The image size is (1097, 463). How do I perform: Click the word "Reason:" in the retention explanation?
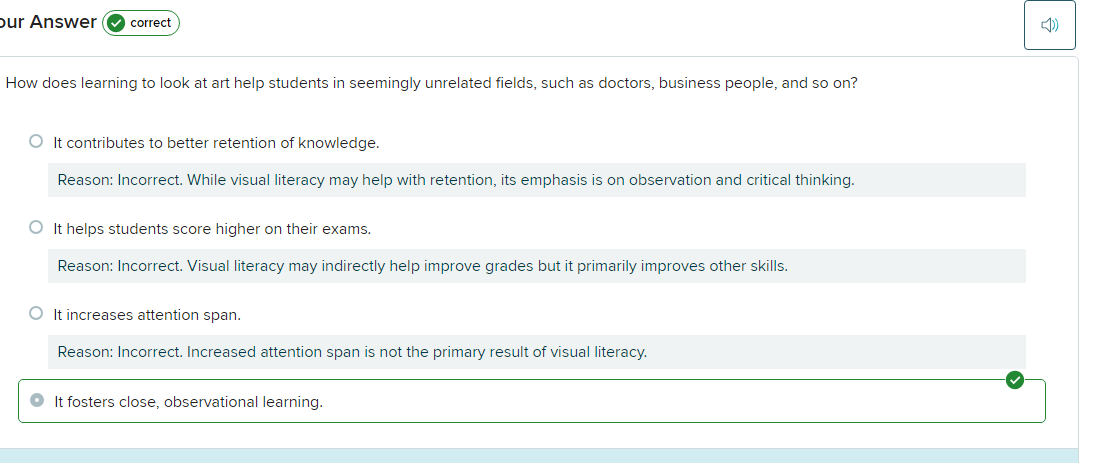[85, 180]
